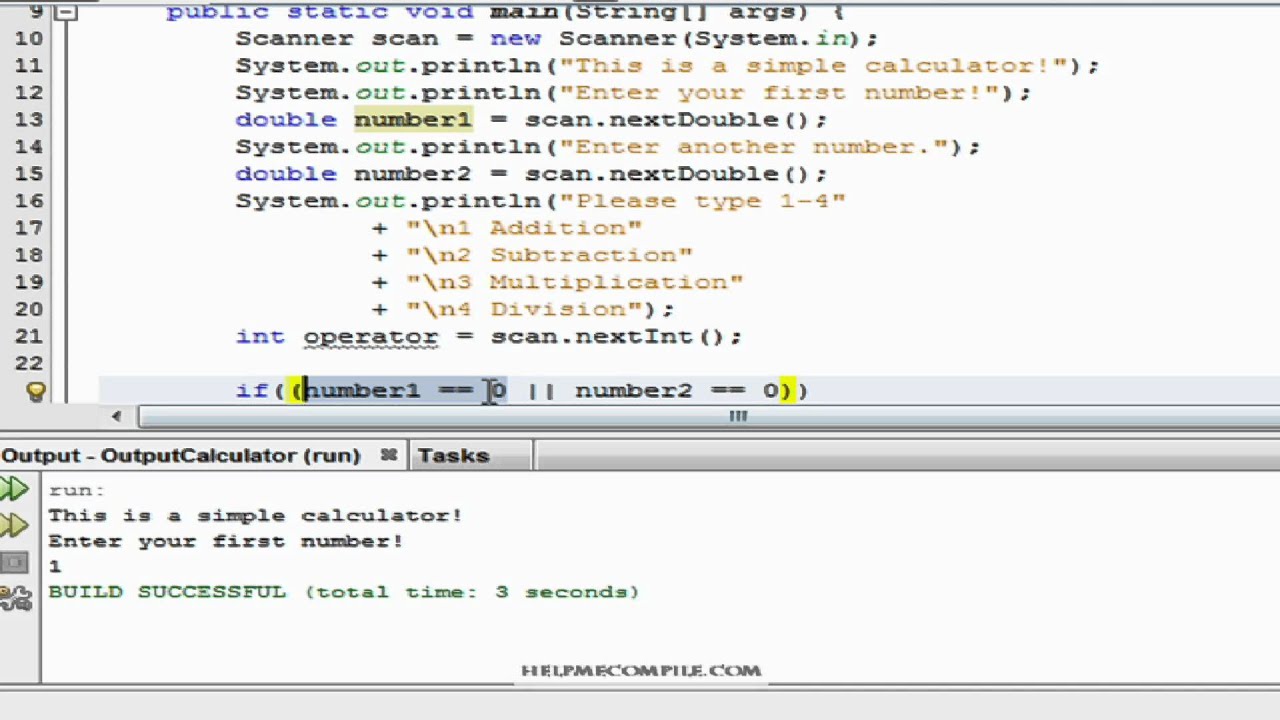Close the Output - OutputCalculator (run) tab
Viewport: 1280px width, 720px height.
(x=389, y=455)
